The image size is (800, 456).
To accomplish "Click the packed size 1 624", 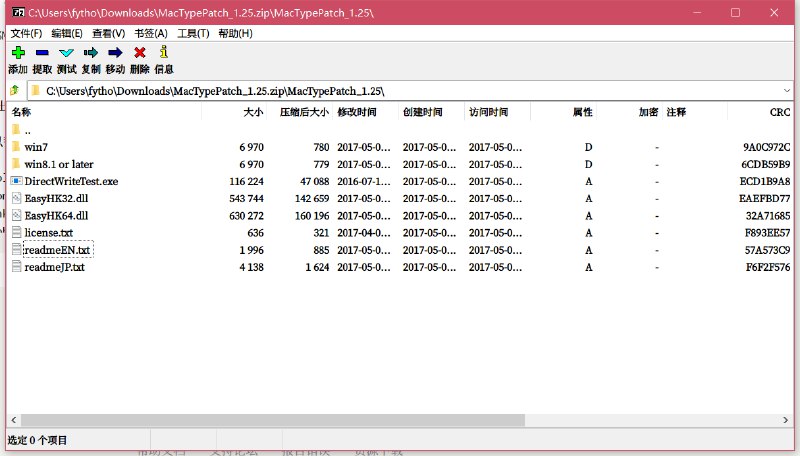I will pos(317,267).
